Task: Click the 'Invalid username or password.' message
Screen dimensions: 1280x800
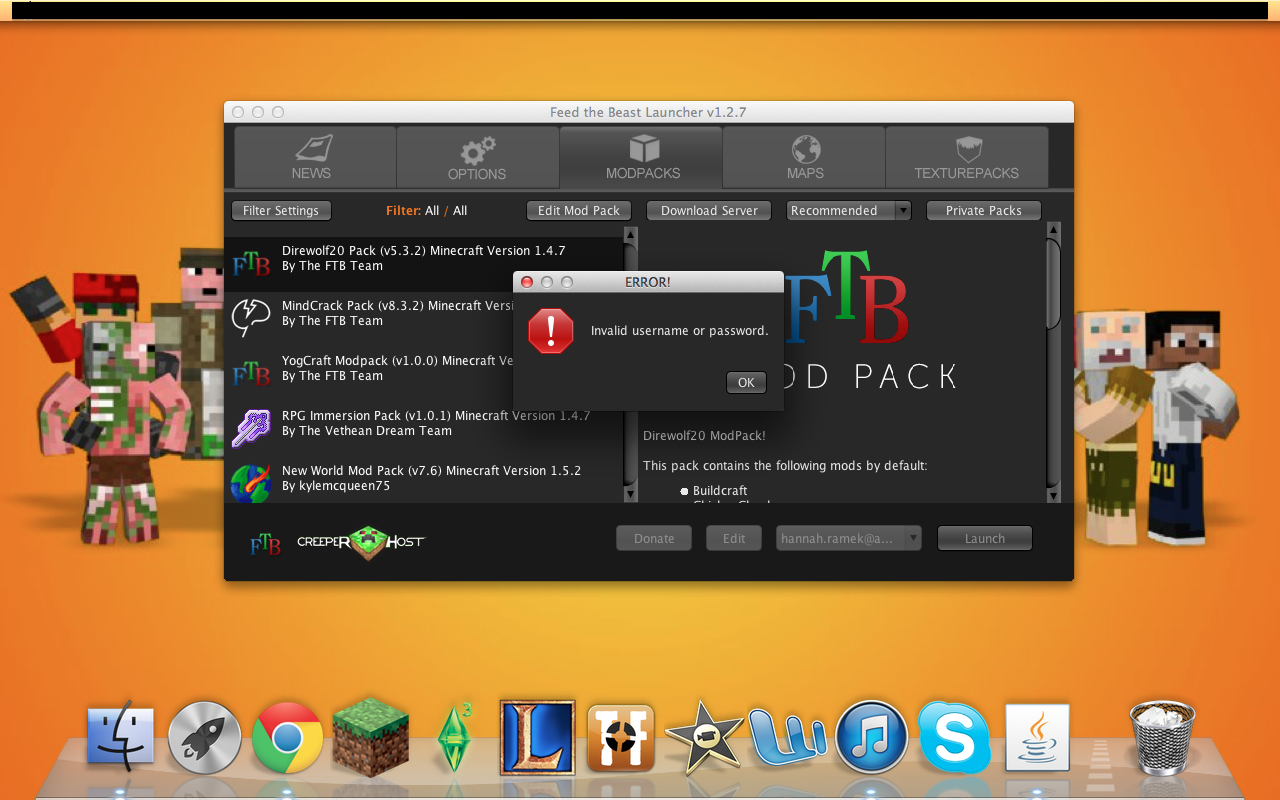Action: tap(679, 331)
